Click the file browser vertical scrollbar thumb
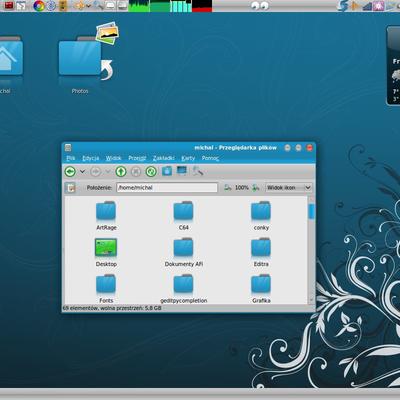 [312, 211]
